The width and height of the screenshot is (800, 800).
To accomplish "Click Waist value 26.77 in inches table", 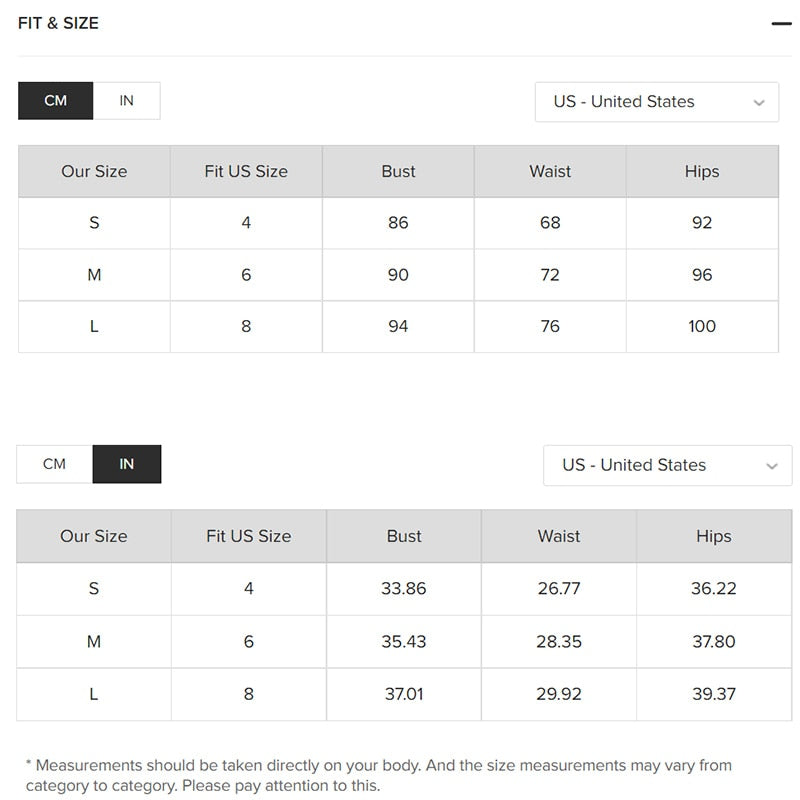I will [x=558, y=589].
